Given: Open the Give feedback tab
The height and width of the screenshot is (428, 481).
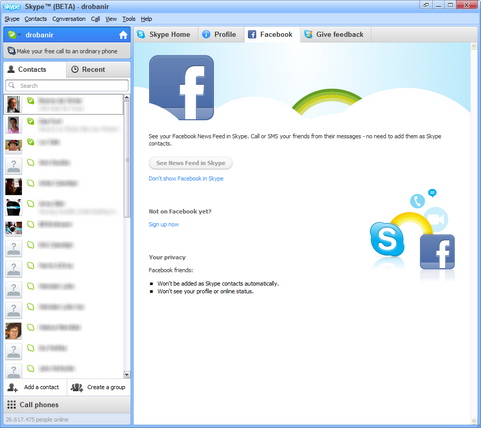Looking at the screenshot, I should [336, 34].
